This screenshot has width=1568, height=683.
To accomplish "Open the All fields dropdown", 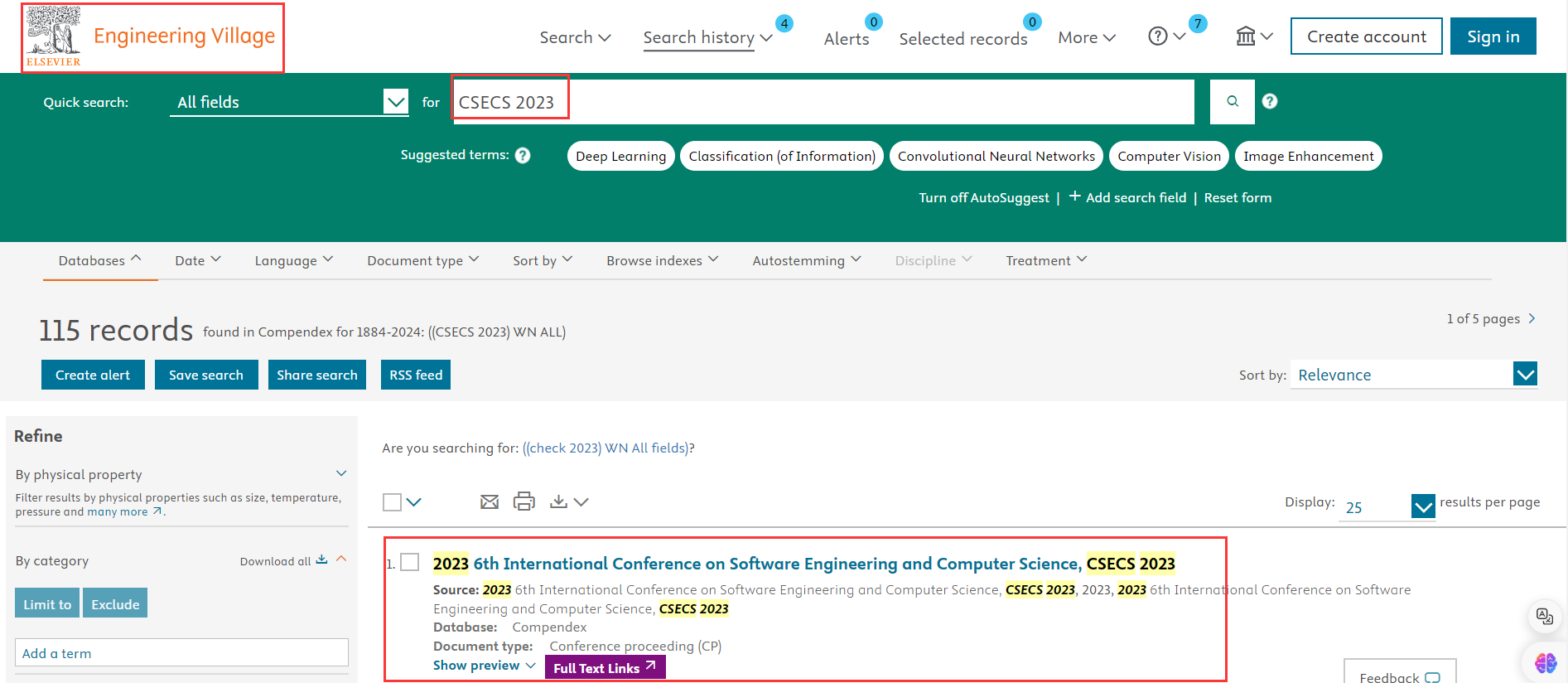I will [x=289, y=102].
